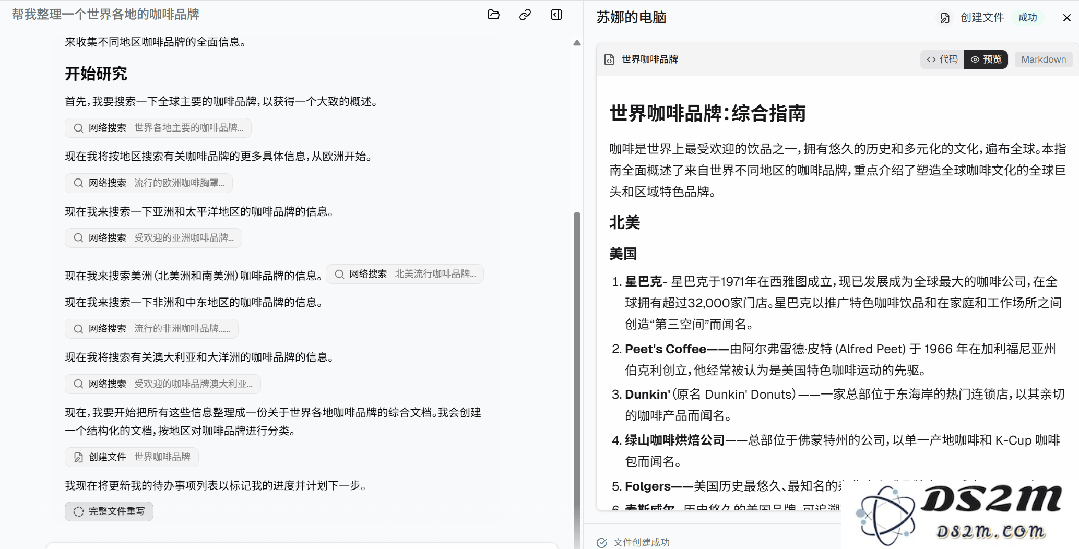Screen dimensions: 1079x549
Task: Click the 开始研究 heading
Action: pyautogui.click(x=96, y=74)
